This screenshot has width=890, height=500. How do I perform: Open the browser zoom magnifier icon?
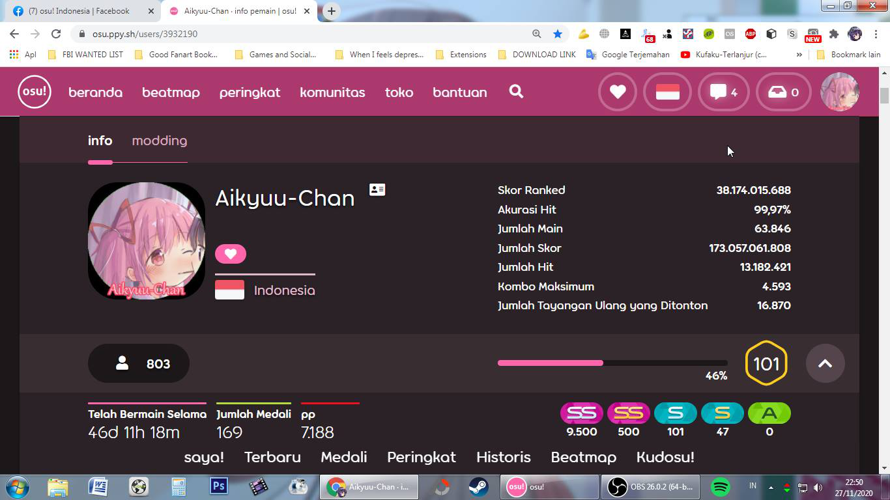tap(536, 34)
